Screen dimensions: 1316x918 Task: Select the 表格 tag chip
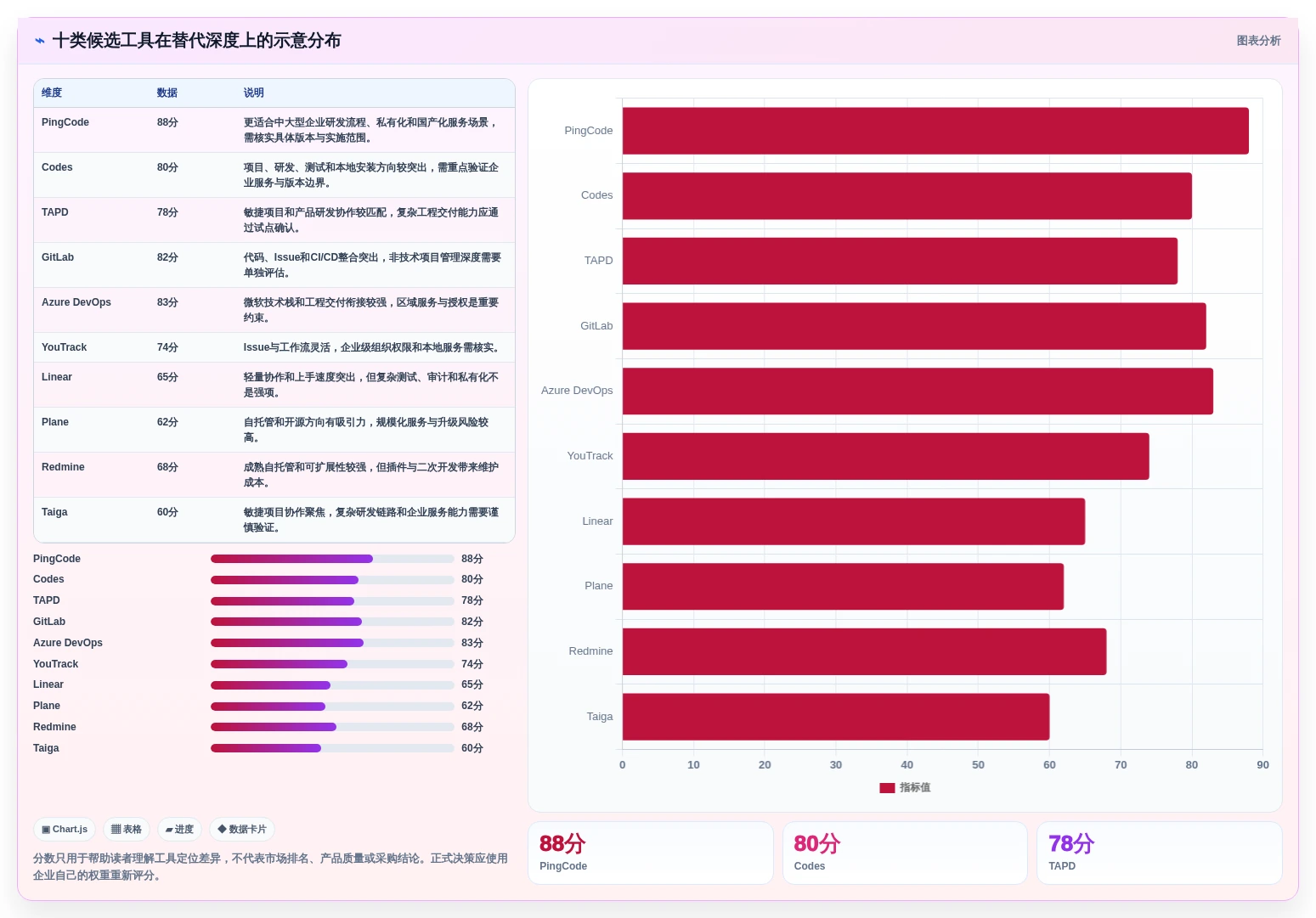coord(127,830)
